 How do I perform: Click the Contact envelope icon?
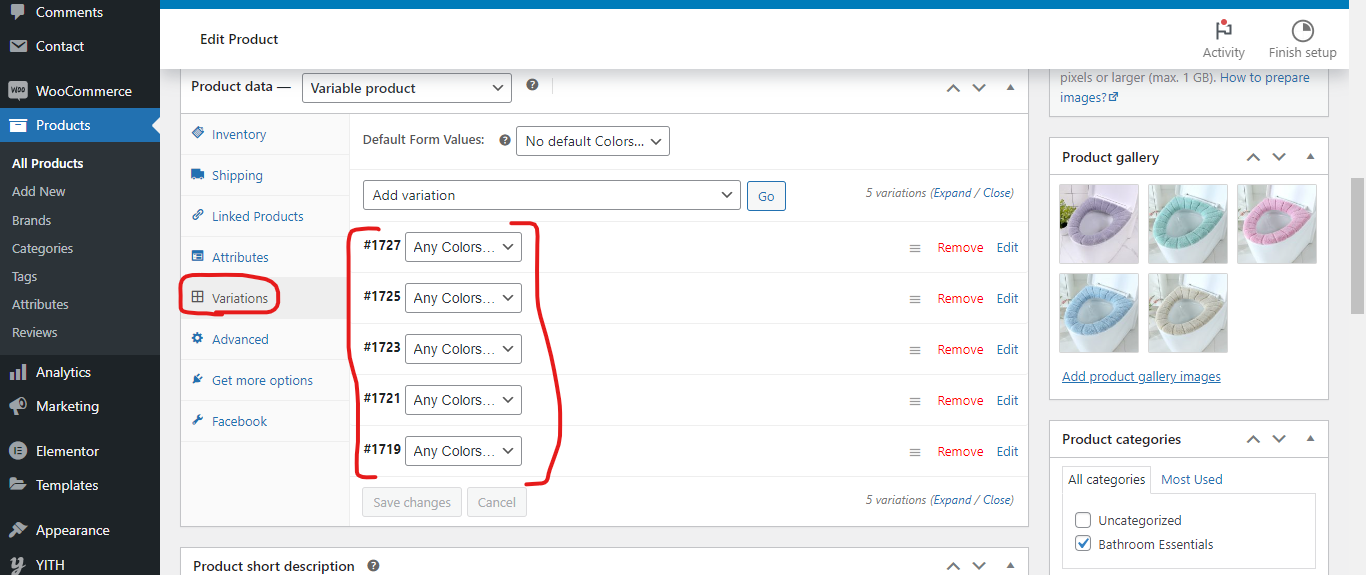18,46
